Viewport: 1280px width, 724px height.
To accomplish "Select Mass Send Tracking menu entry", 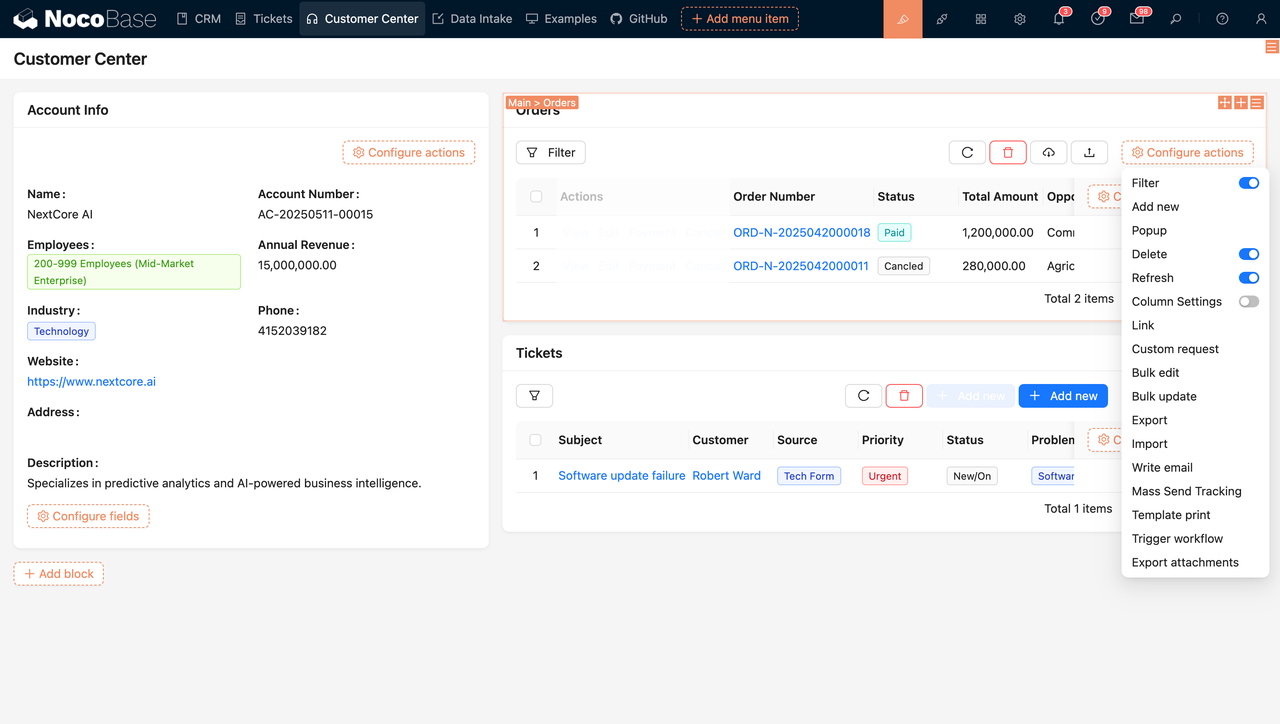I will click(x=1195, y=491).
